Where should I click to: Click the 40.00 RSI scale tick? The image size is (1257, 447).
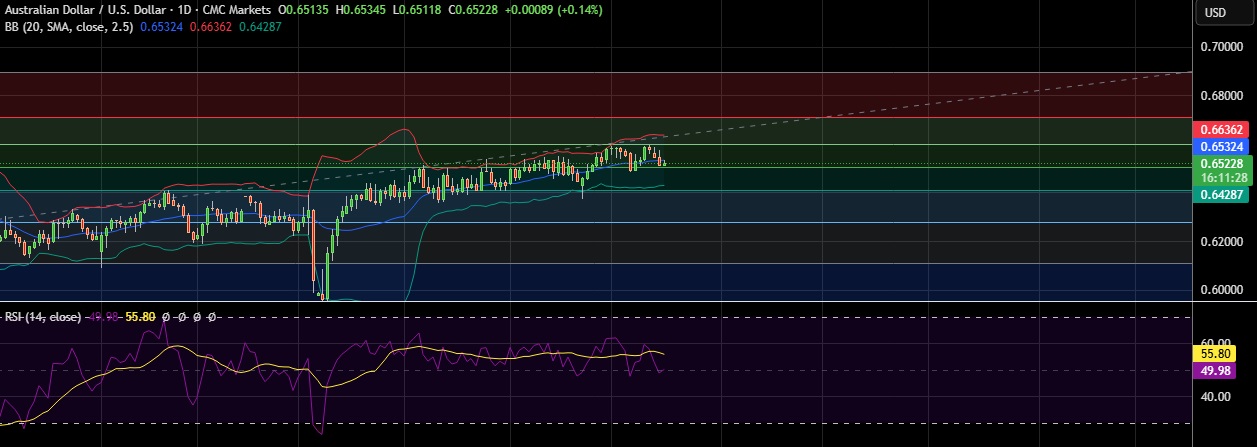[x=1214, y=396]
